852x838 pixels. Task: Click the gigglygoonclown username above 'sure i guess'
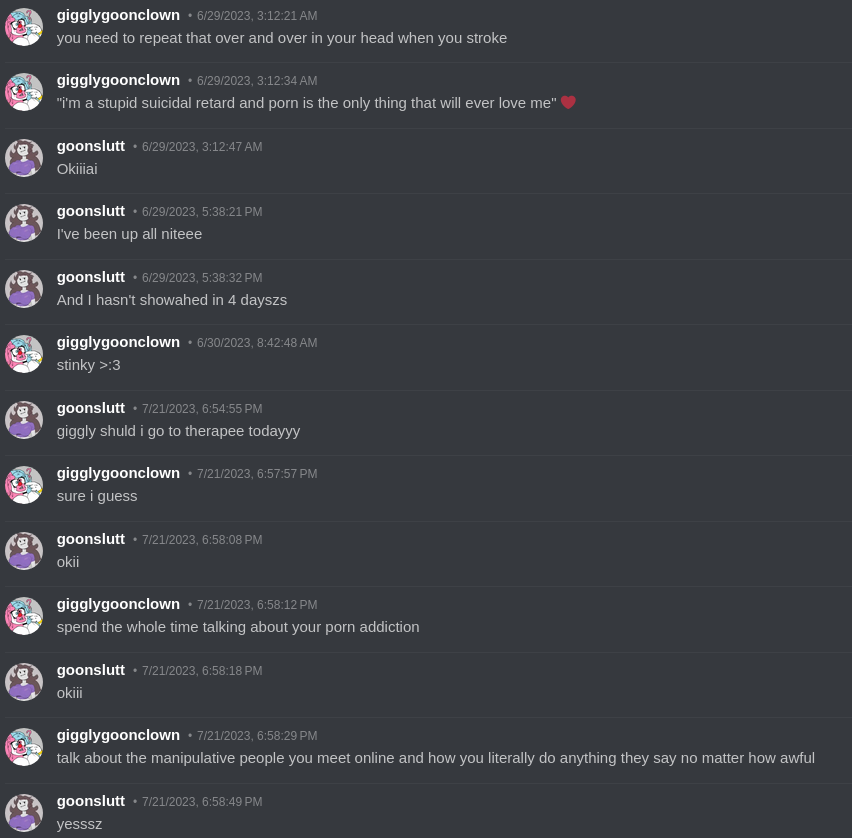point(118,473)
